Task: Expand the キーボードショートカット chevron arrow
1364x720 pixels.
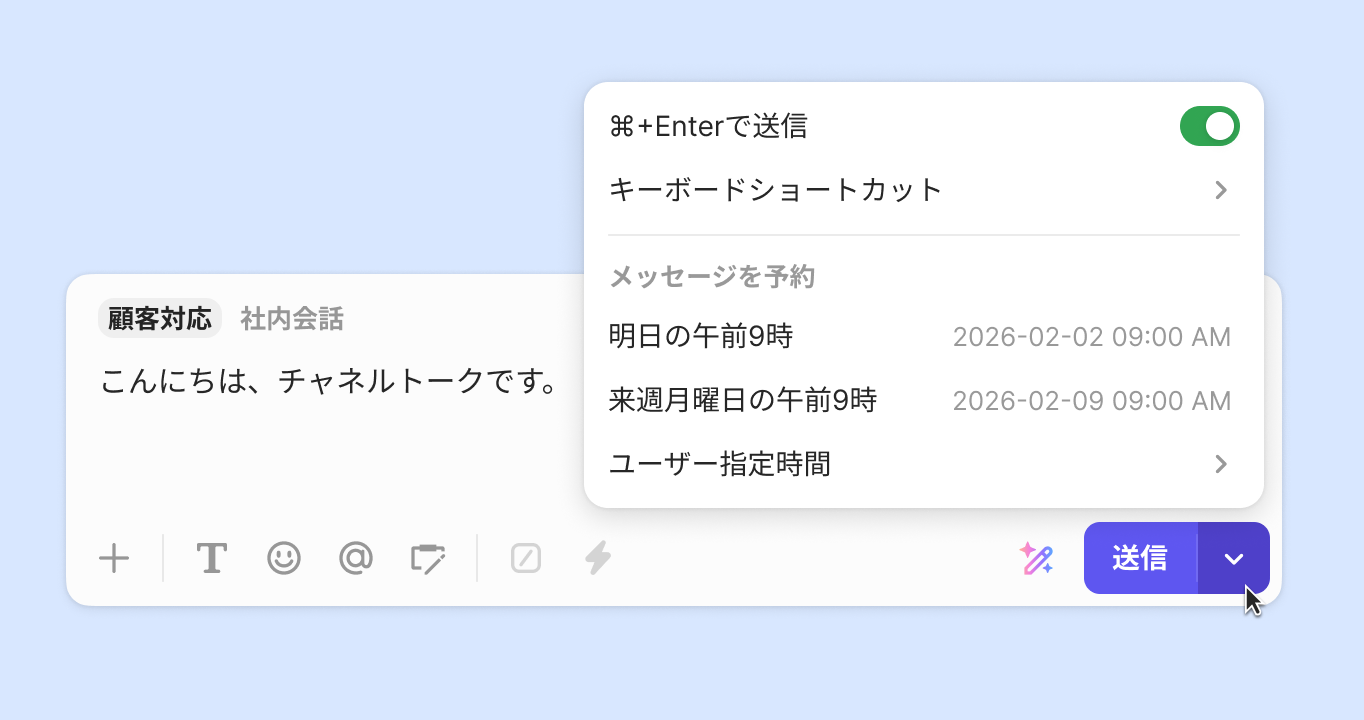Action: pyautogui.click(x=1221, y=190)
